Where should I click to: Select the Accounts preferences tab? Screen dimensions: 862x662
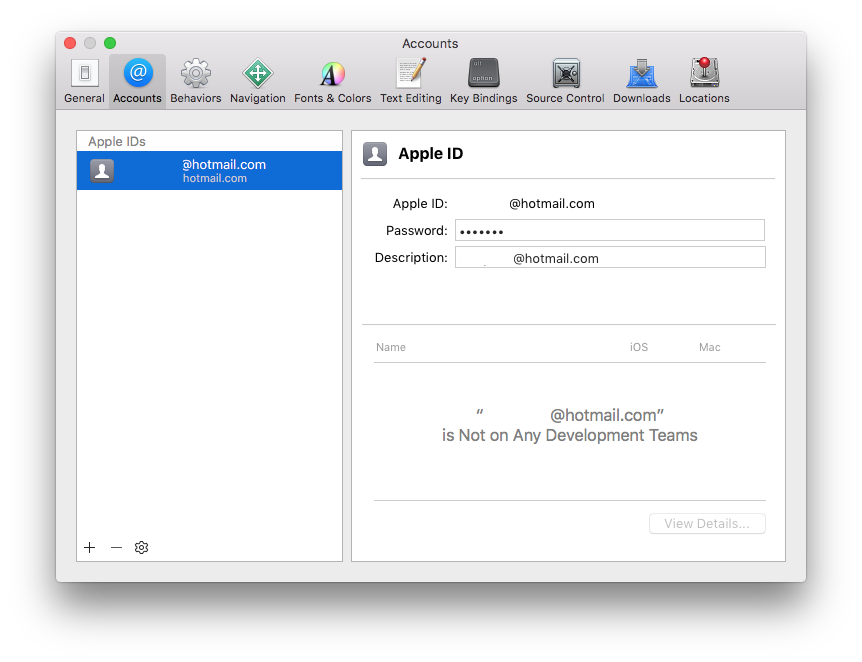[137, 81]
